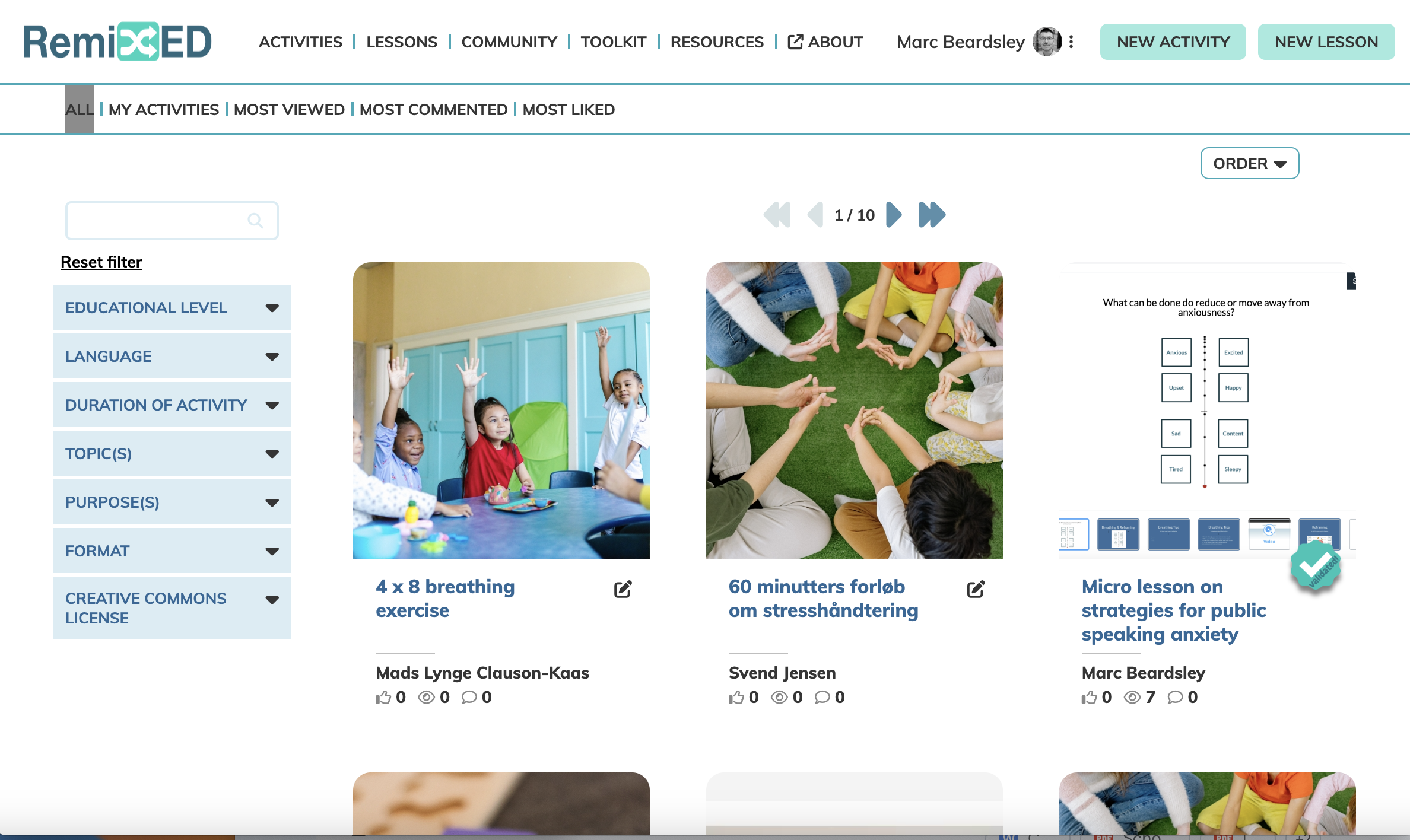The image size is (1410, 840).
Task: Go to the first page of results
Action: [777, 215]
